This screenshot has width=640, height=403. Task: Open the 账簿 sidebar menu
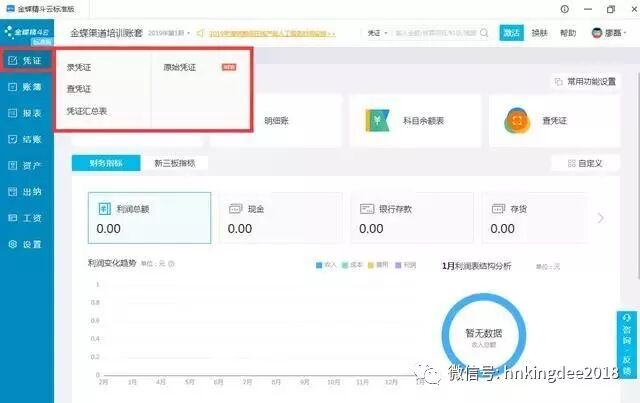pos(26,87)
